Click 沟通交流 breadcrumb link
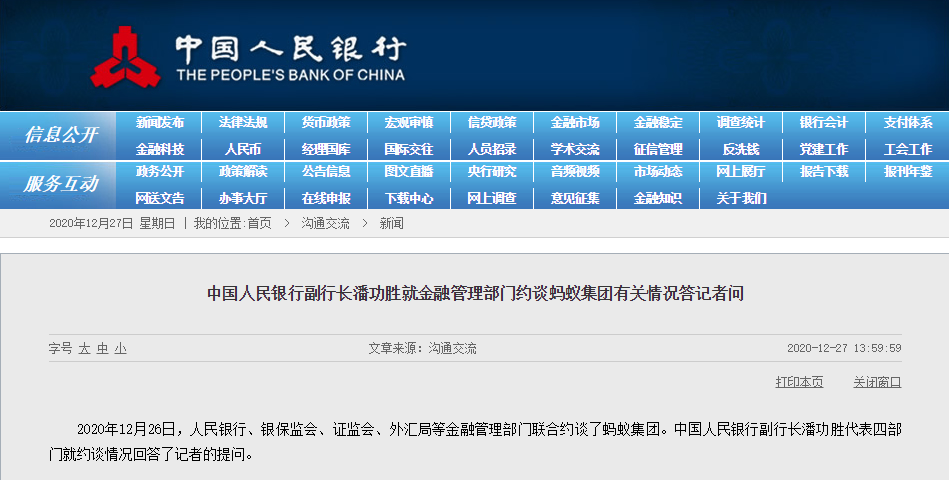This screenshot has height=480, width=949. click(x=325, y=223)
